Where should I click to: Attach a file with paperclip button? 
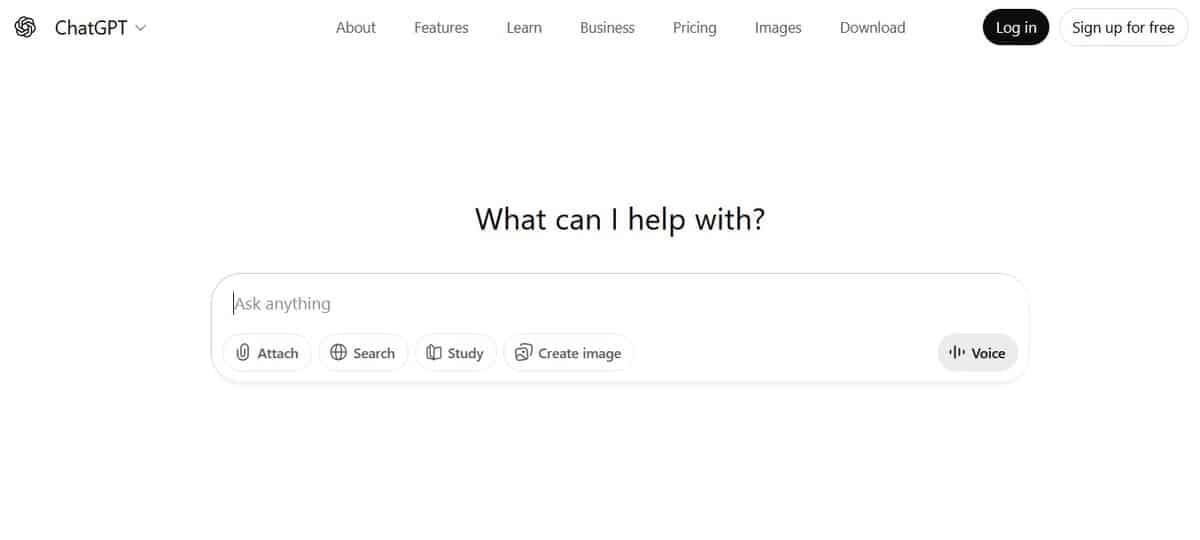[x=267, y=353]
